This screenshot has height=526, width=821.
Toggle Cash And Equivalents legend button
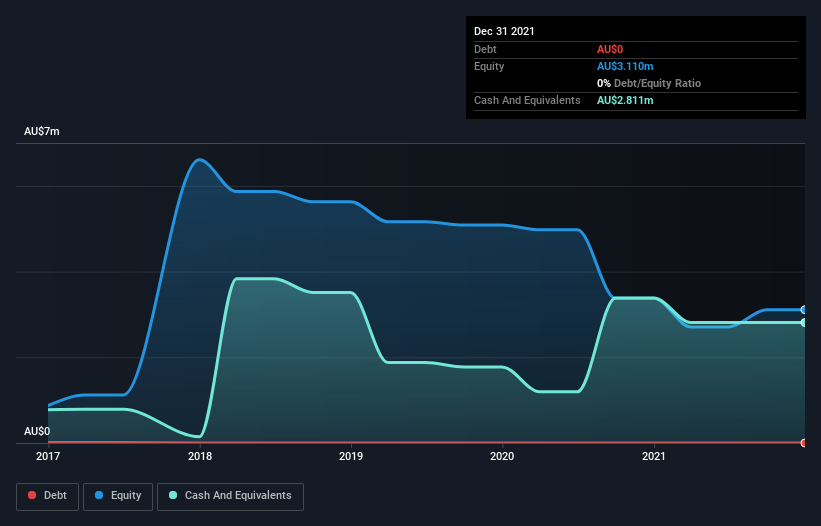(230, 496)
